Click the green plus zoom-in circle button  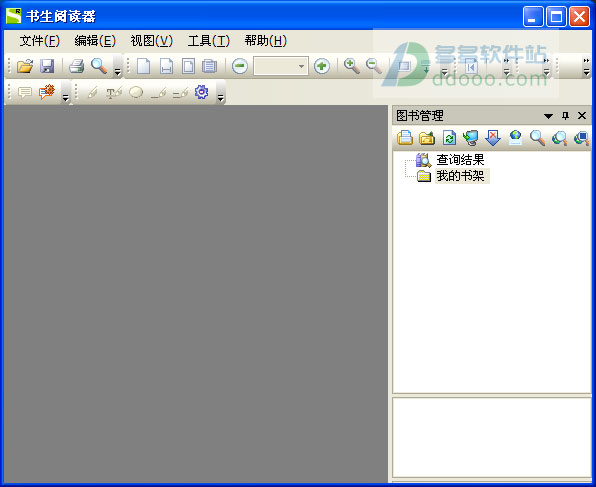[322, 66]
